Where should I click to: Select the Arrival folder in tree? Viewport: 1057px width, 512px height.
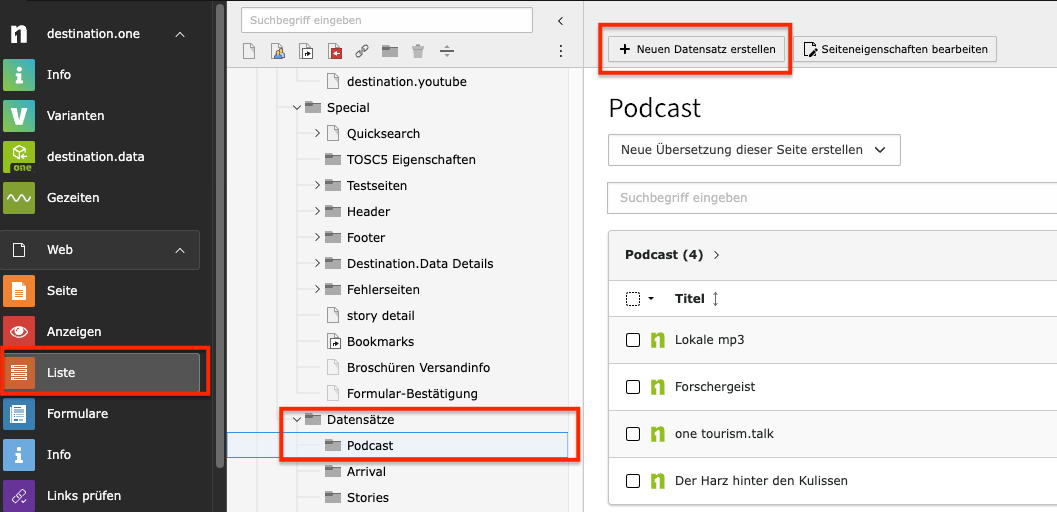tap(366, 472)
